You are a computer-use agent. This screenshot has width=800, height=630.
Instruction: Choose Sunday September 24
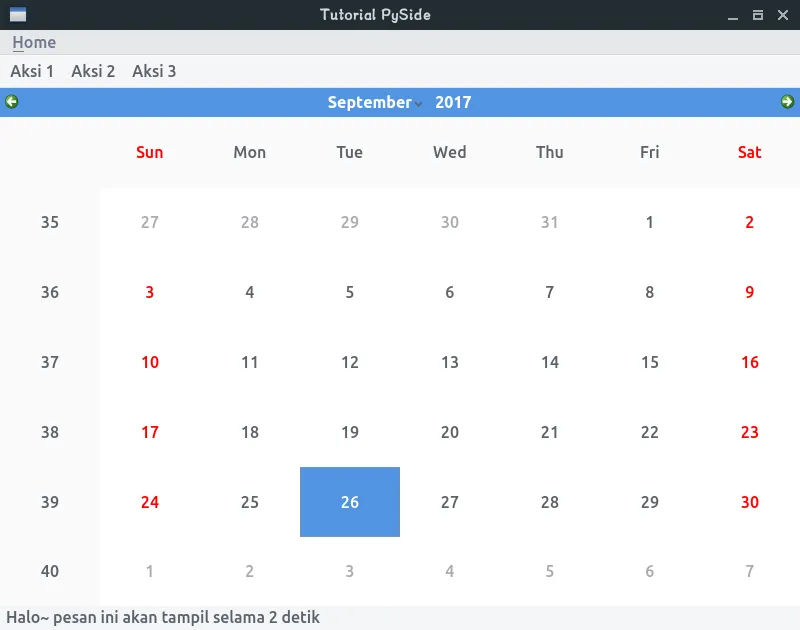(149, 502)
